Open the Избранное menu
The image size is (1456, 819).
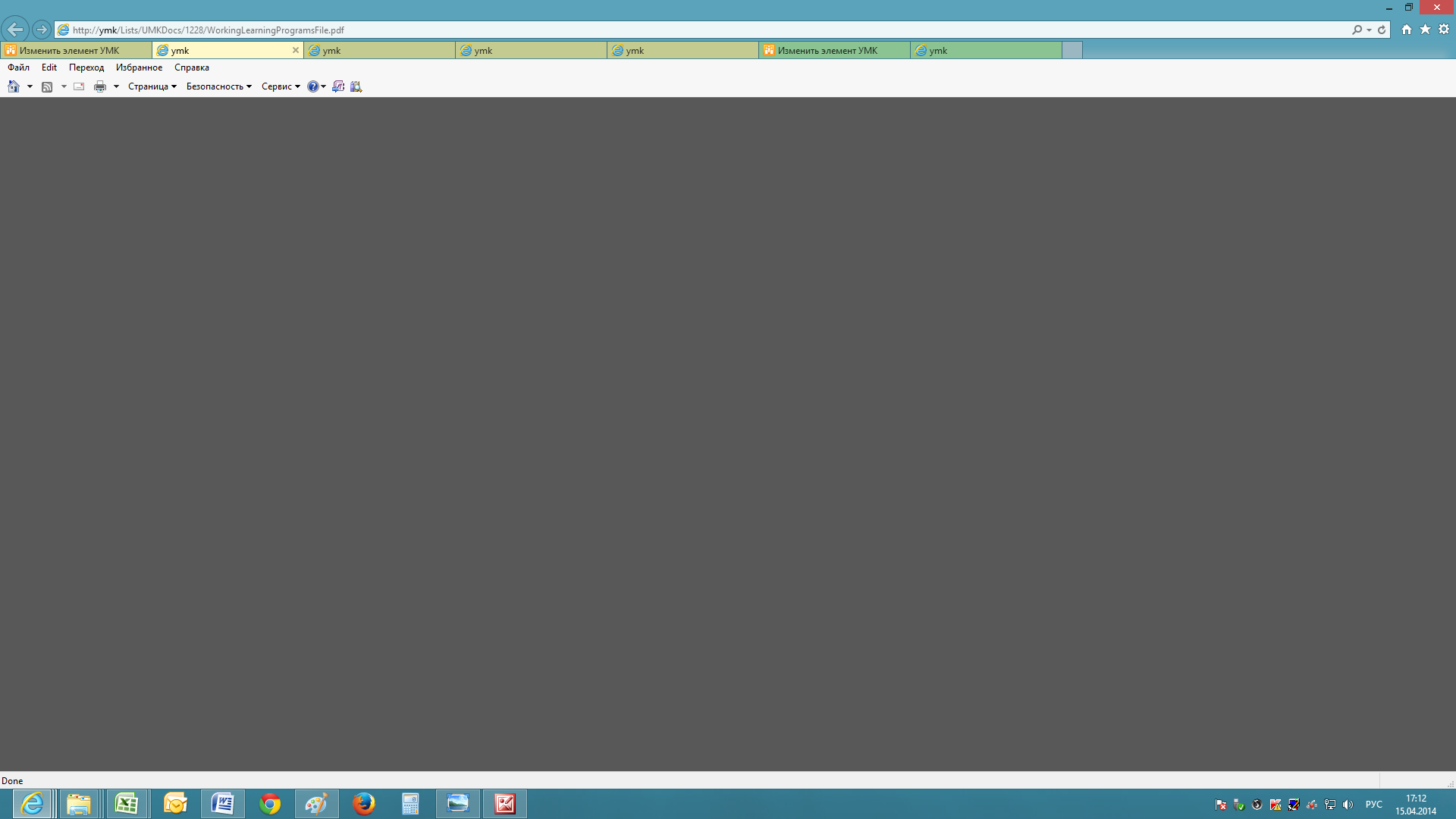(139, 67)
